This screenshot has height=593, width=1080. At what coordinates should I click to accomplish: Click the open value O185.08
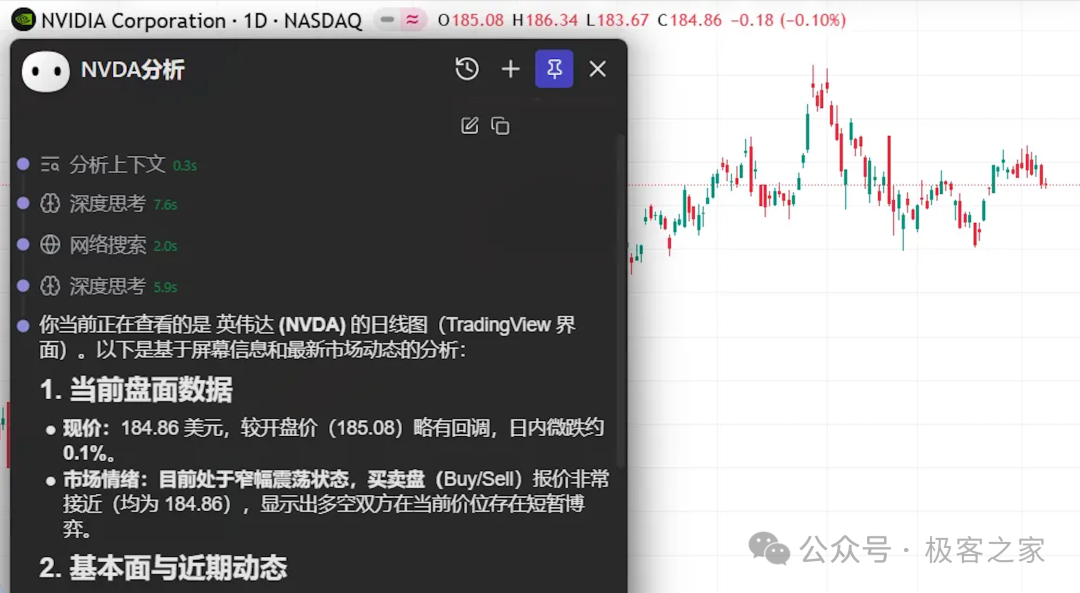click(471, 20)
